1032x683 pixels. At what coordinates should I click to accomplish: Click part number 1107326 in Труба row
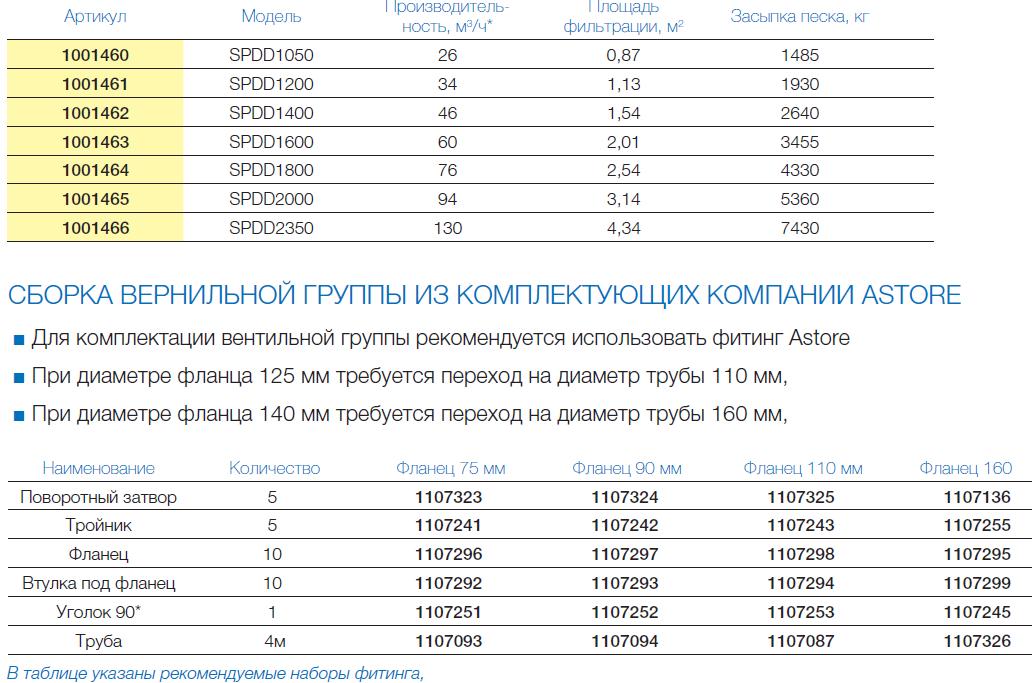977,641
